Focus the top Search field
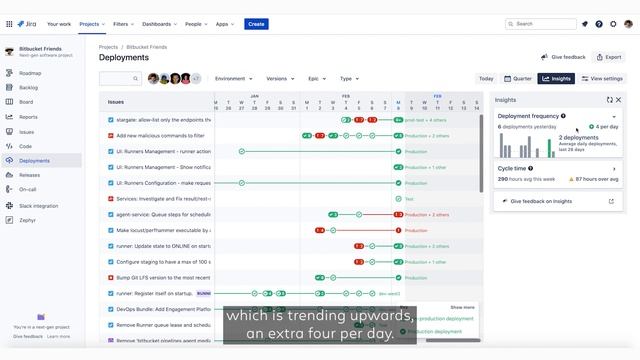Image resolution: width=640 pixels, height=360 pixels. coord(540,24)
